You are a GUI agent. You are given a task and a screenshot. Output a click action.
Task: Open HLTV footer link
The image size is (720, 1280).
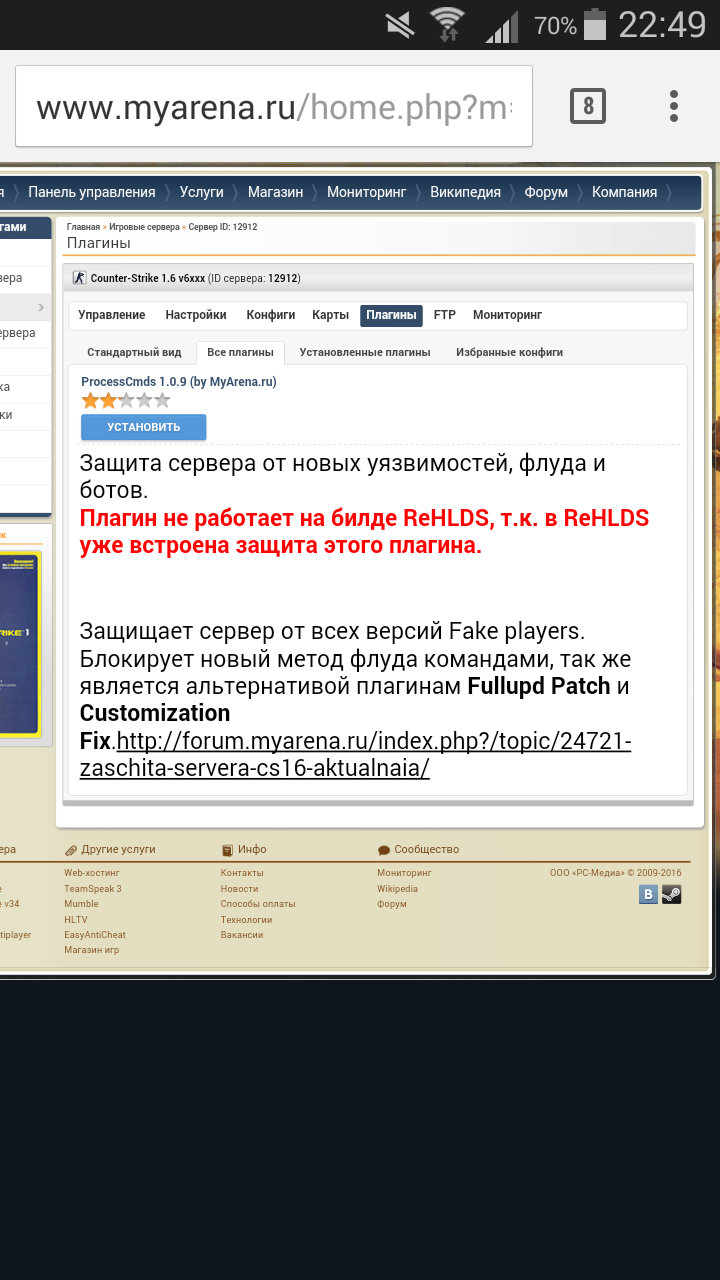(76, 920)
